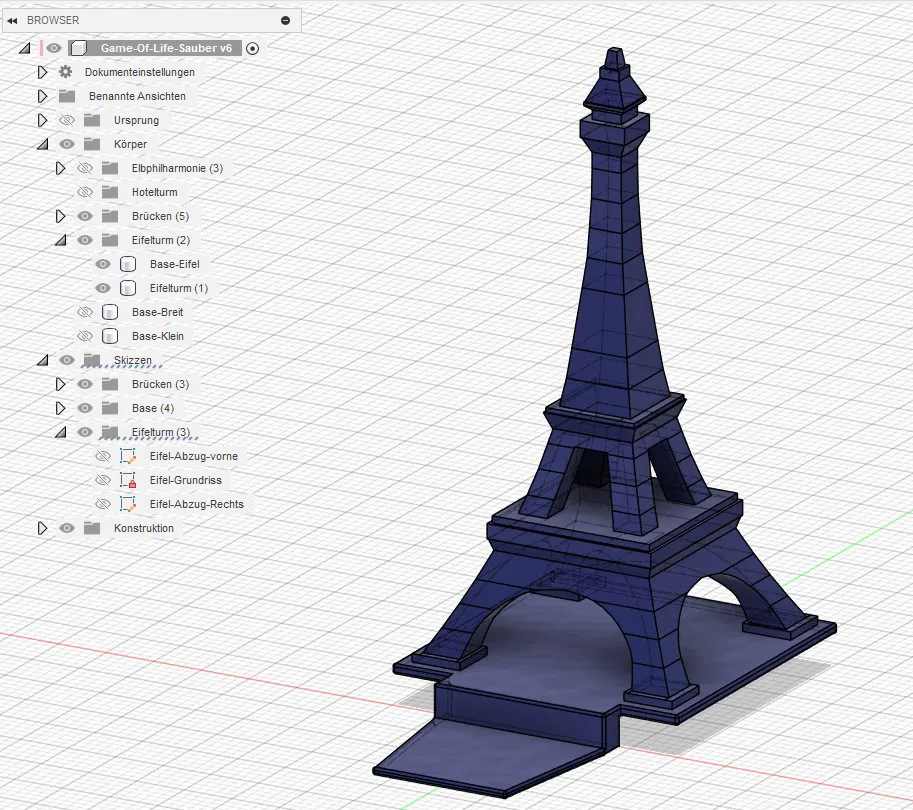Hide the Brücken (5) bodies group
The image size is (913, 810).
(x=85, y=216)
